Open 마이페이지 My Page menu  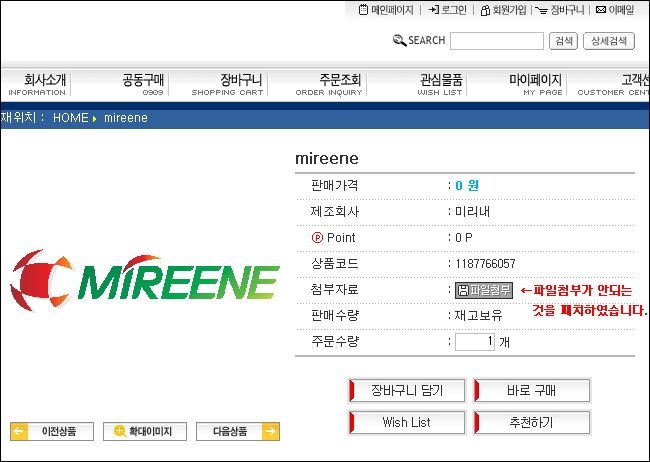tap(535, 84)
